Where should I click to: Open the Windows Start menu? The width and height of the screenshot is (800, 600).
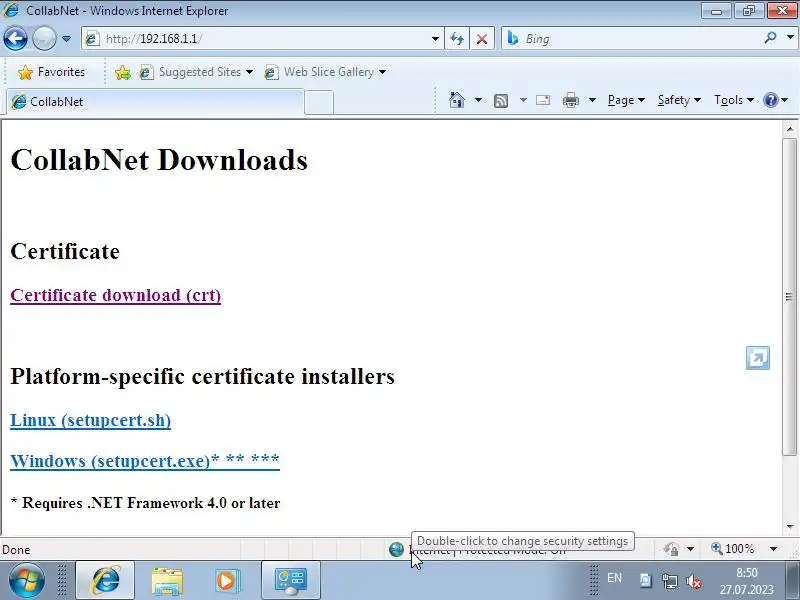(x=26, y=580)
